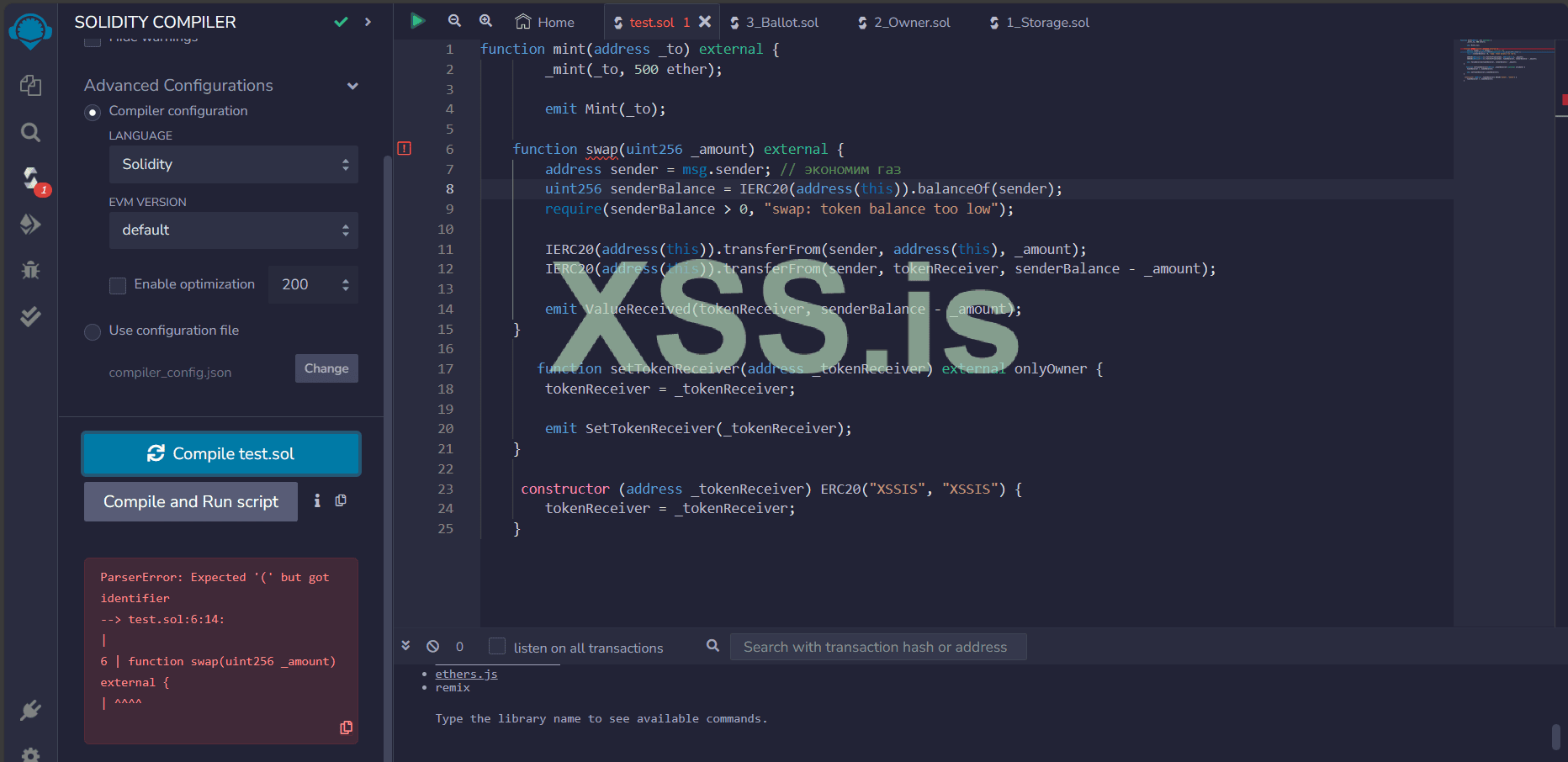Switch to the Home tab

pos(545,22)
